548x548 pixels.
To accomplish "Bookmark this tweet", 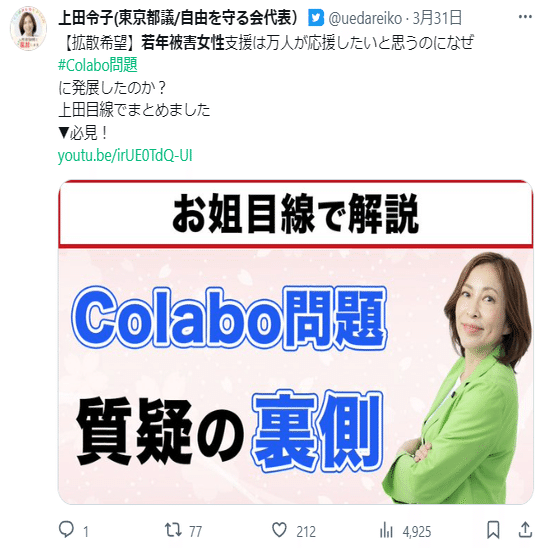I will point(493,530).
